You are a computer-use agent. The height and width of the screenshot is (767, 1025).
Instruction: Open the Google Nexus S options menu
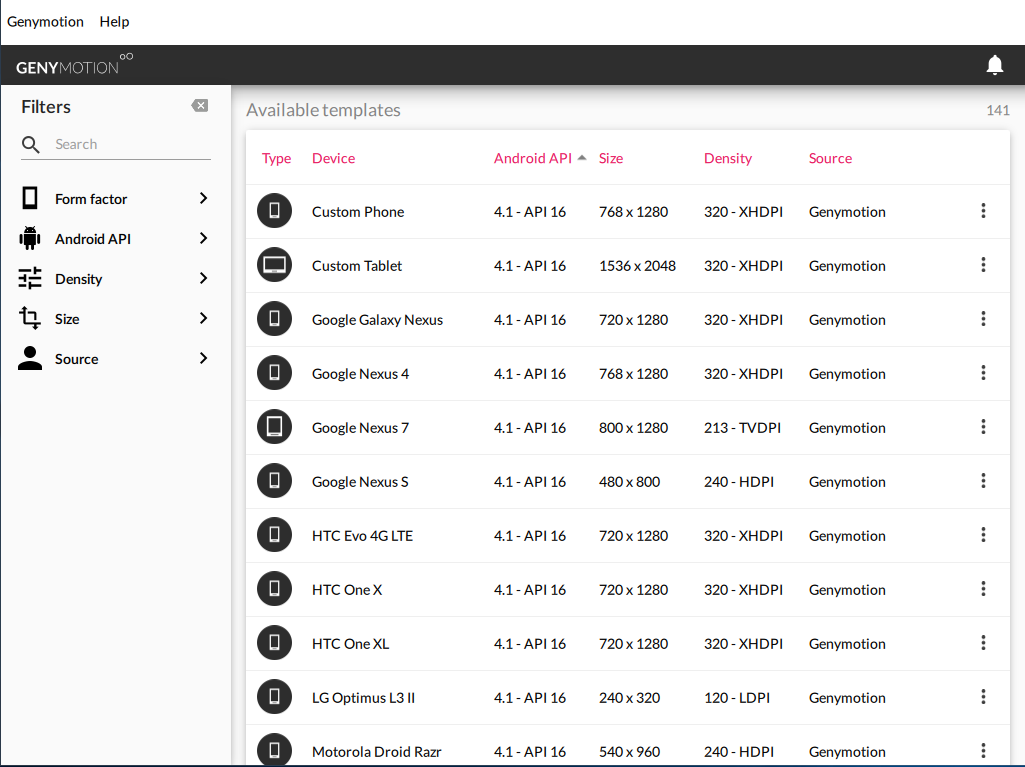tap(983, 481)
